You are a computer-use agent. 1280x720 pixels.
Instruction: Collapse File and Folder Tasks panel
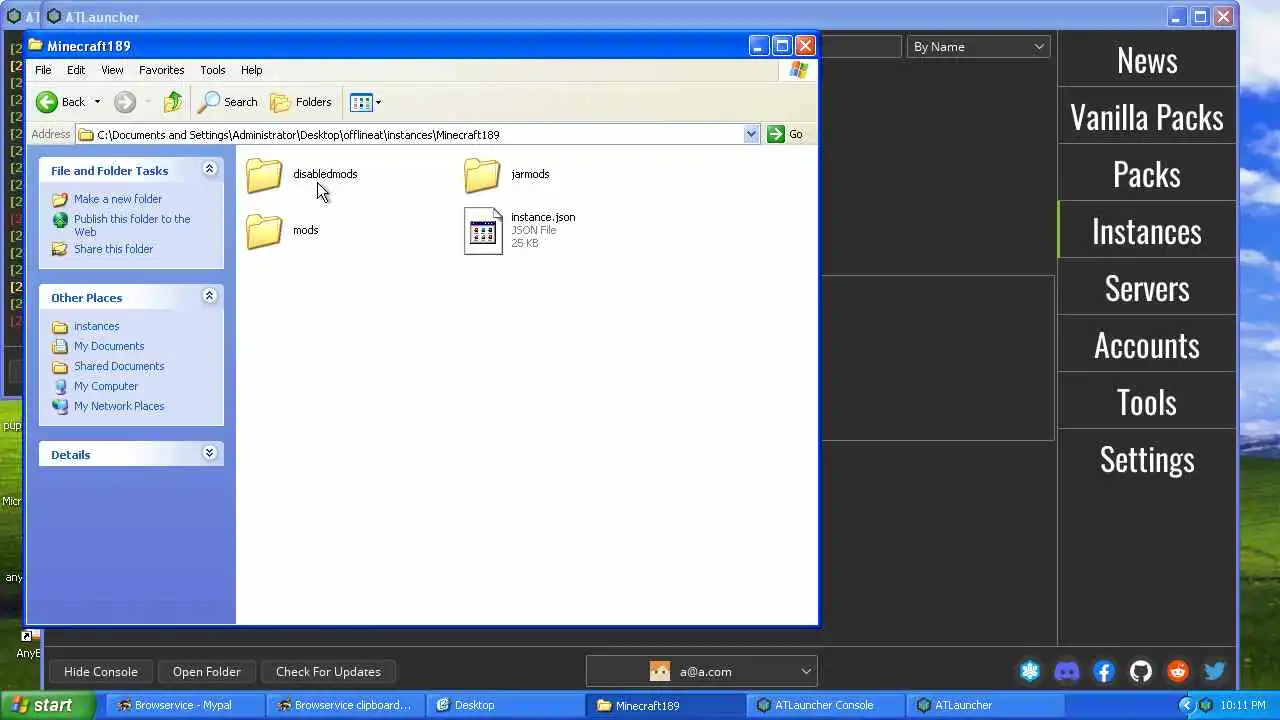[x=209, y=170]
